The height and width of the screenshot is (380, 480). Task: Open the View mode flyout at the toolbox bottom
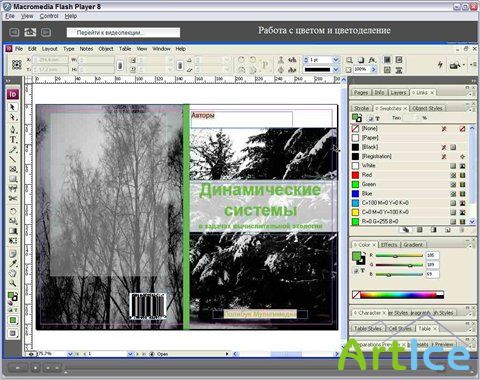12,333
